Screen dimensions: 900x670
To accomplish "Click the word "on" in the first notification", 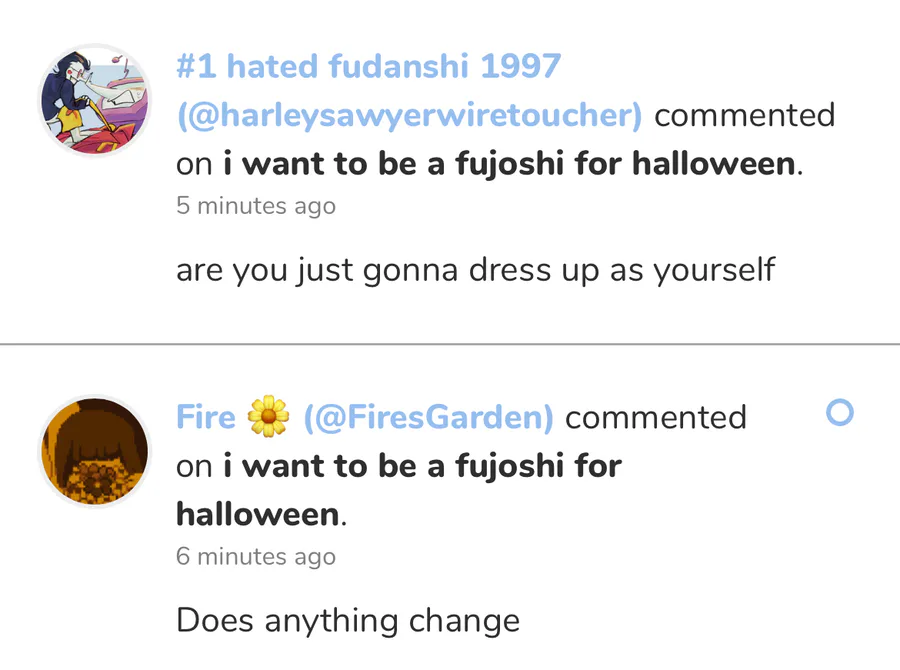I will [x=194, y=165].
